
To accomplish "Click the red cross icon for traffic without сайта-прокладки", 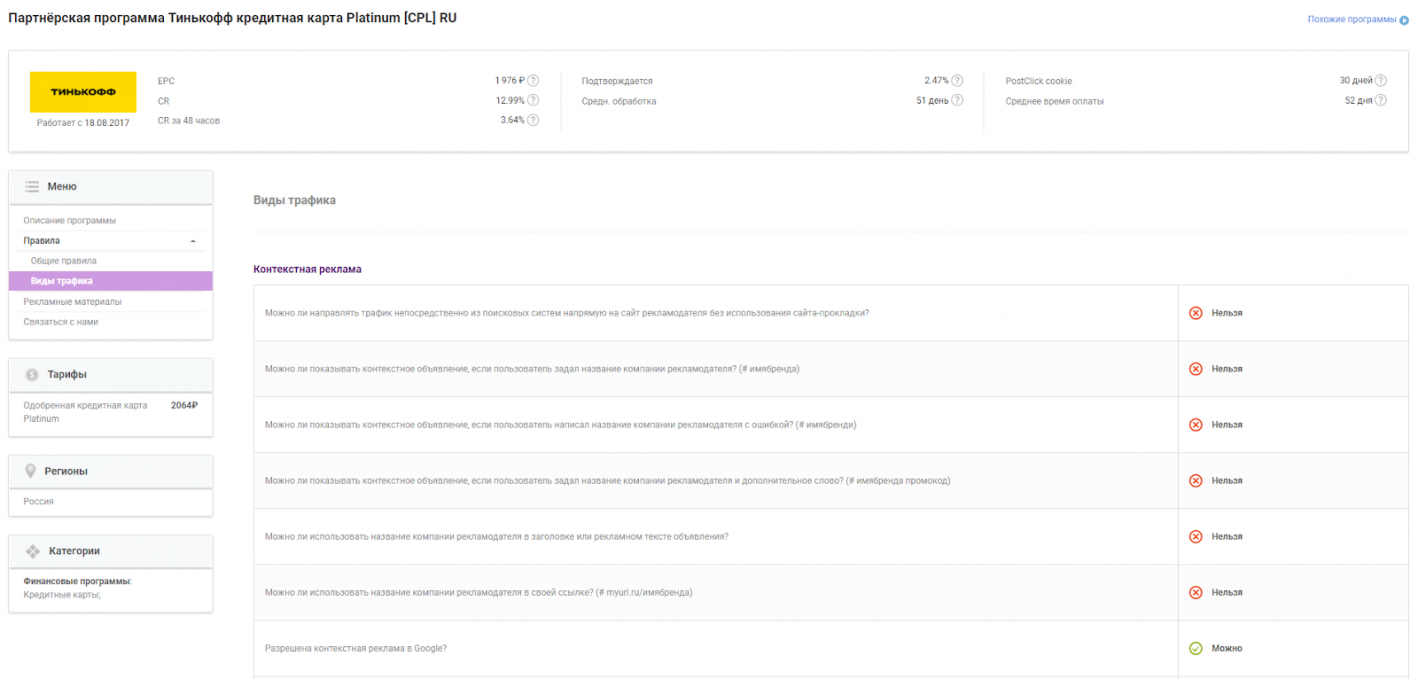I will coord(1195,313).
